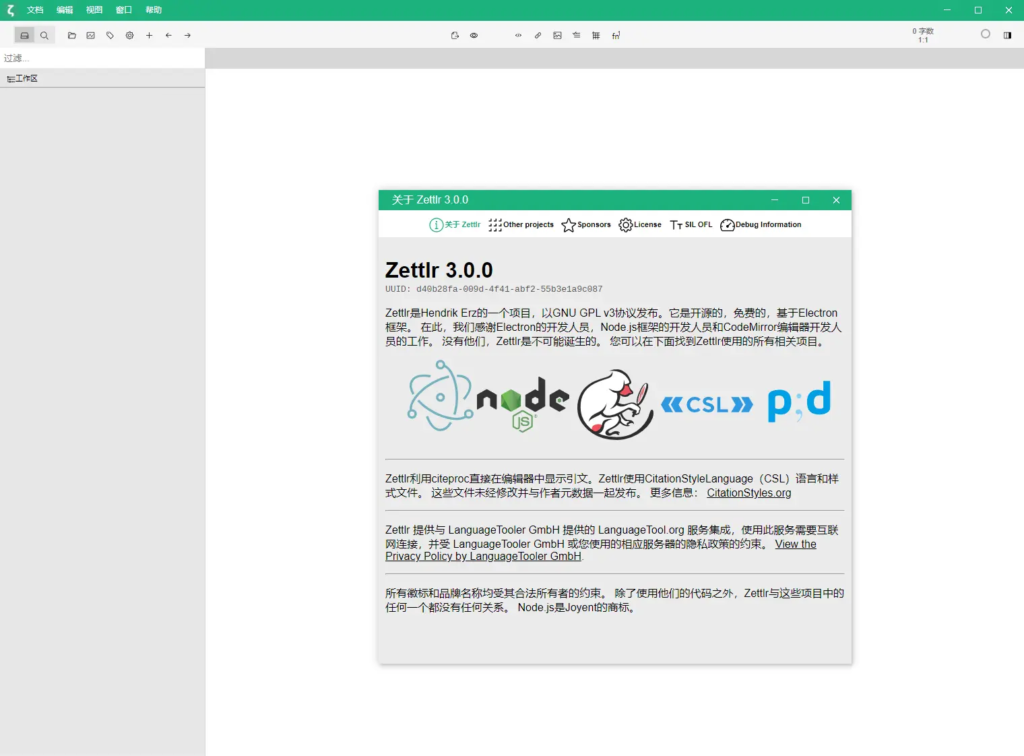Click the 过滤 filter input field

point(103,58)
